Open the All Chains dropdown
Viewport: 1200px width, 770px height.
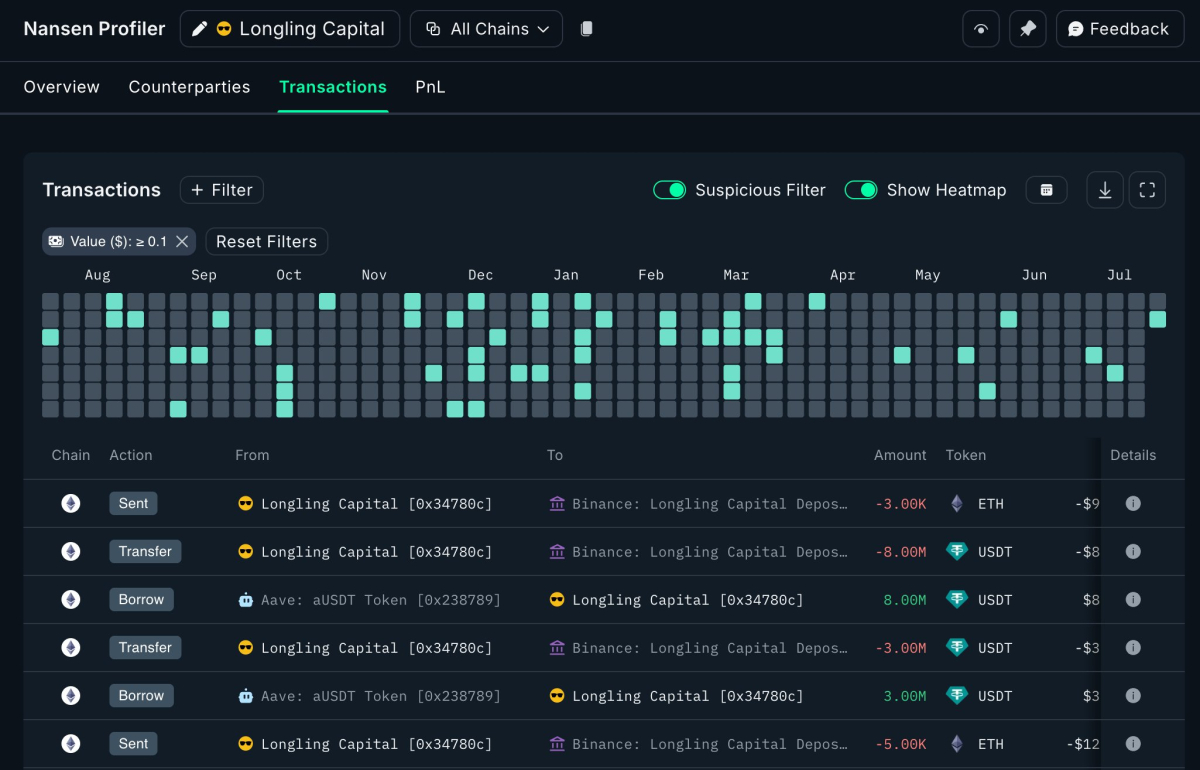(486, 29)
